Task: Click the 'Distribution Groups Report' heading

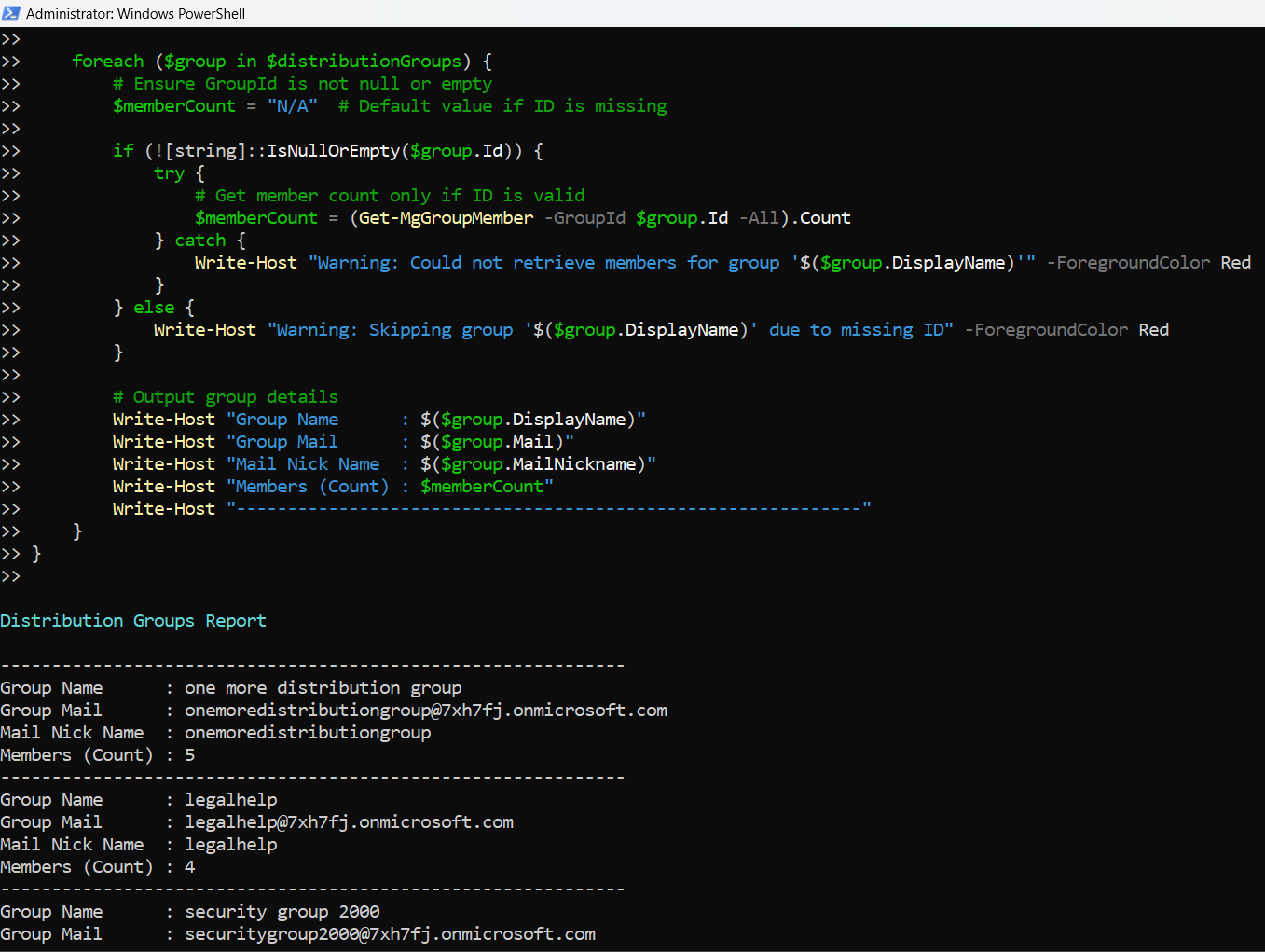Action: coord(133,621)
